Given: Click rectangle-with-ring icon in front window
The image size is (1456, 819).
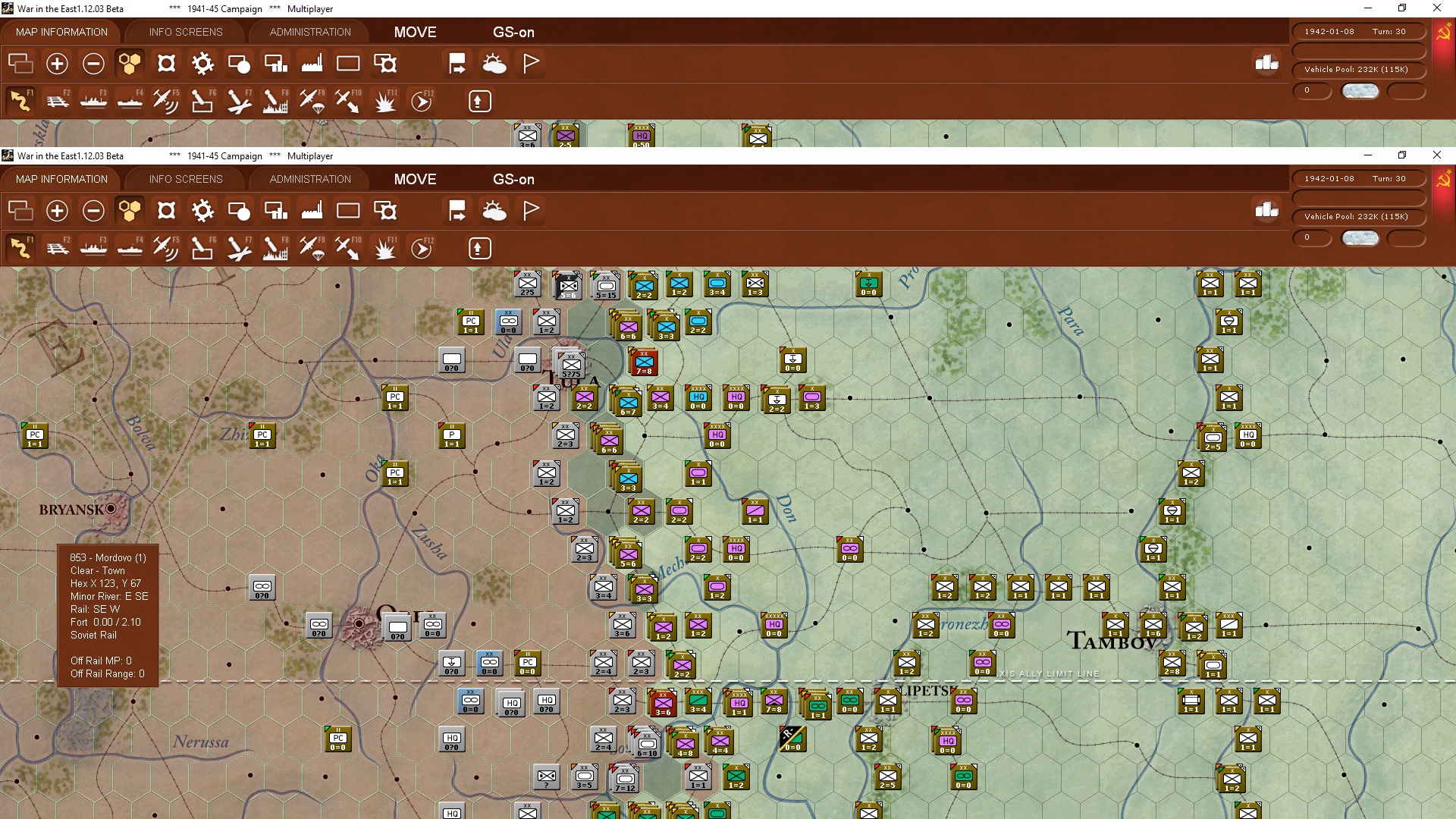Looking at the screenshot, I should coord(385,211).
